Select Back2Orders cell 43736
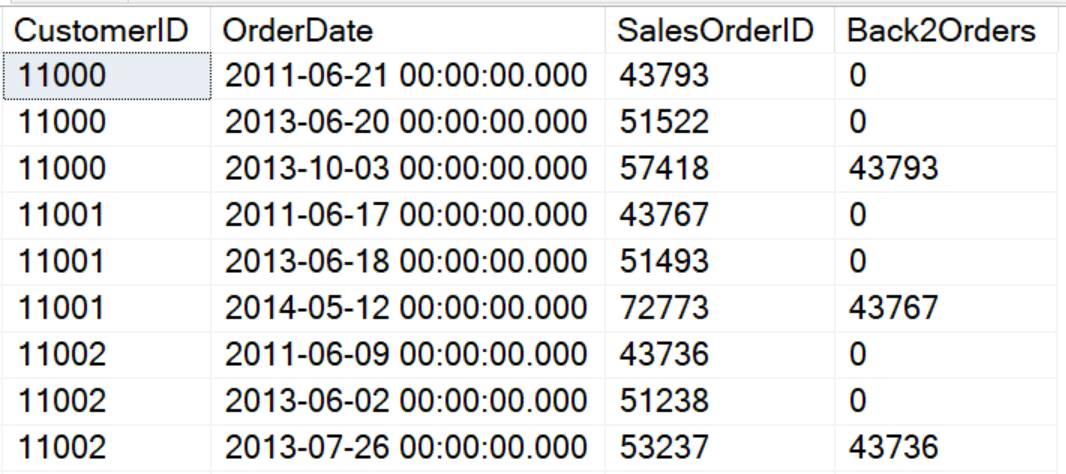1066x474 pixels. point(950,447)
